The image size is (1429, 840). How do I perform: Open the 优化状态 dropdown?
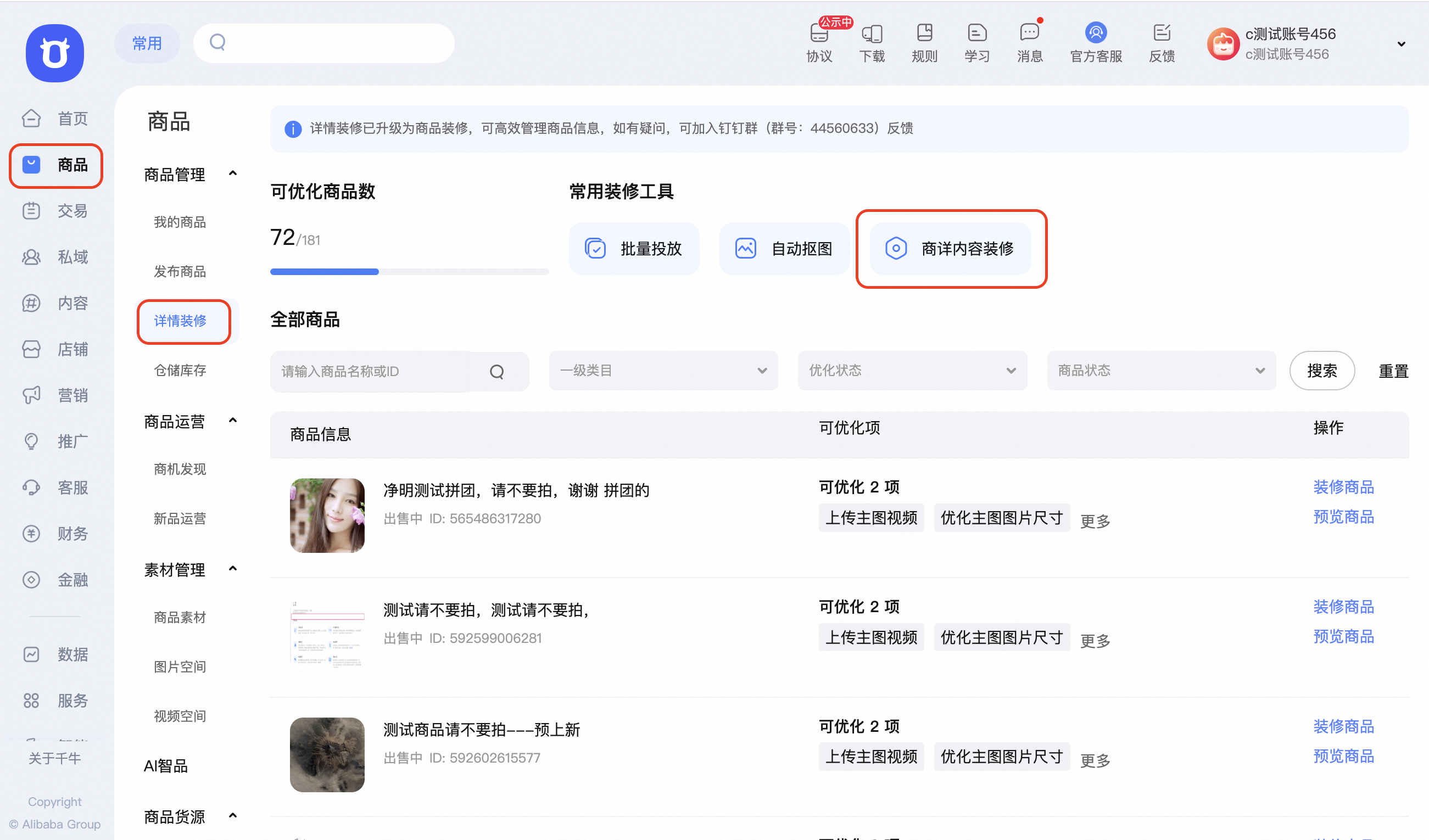tap(912, 371)
